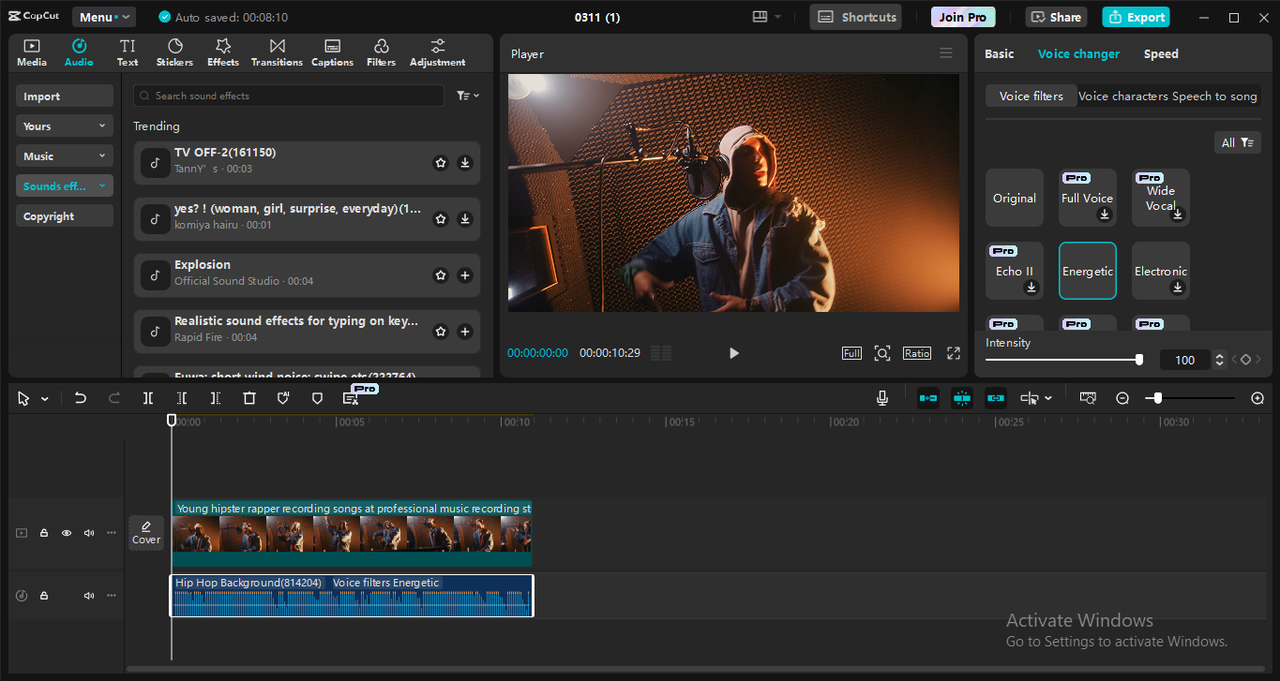This screenshot has height=681, width=1280.
Task: Download the TV OFF-2 sound effect
Action: click(x=465, y=163)
